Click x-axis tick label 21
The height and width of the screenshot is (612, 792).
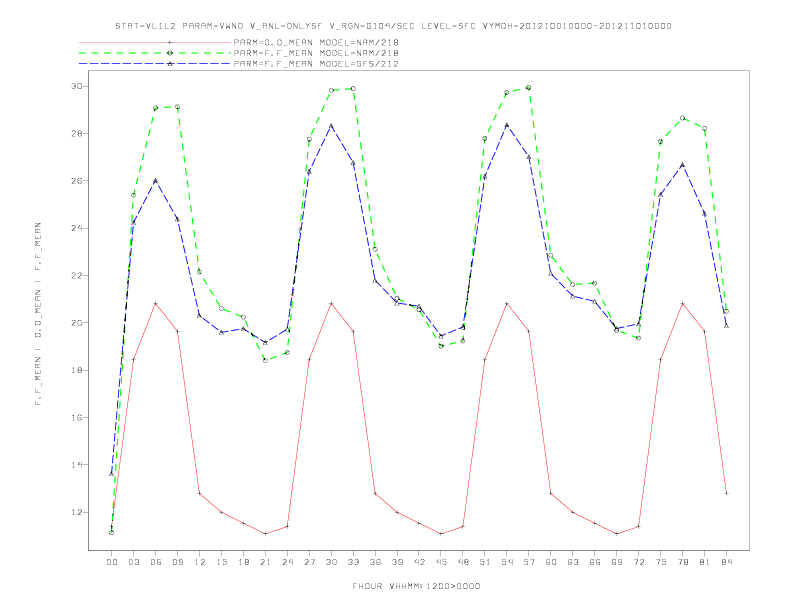(x=265, y=562)
